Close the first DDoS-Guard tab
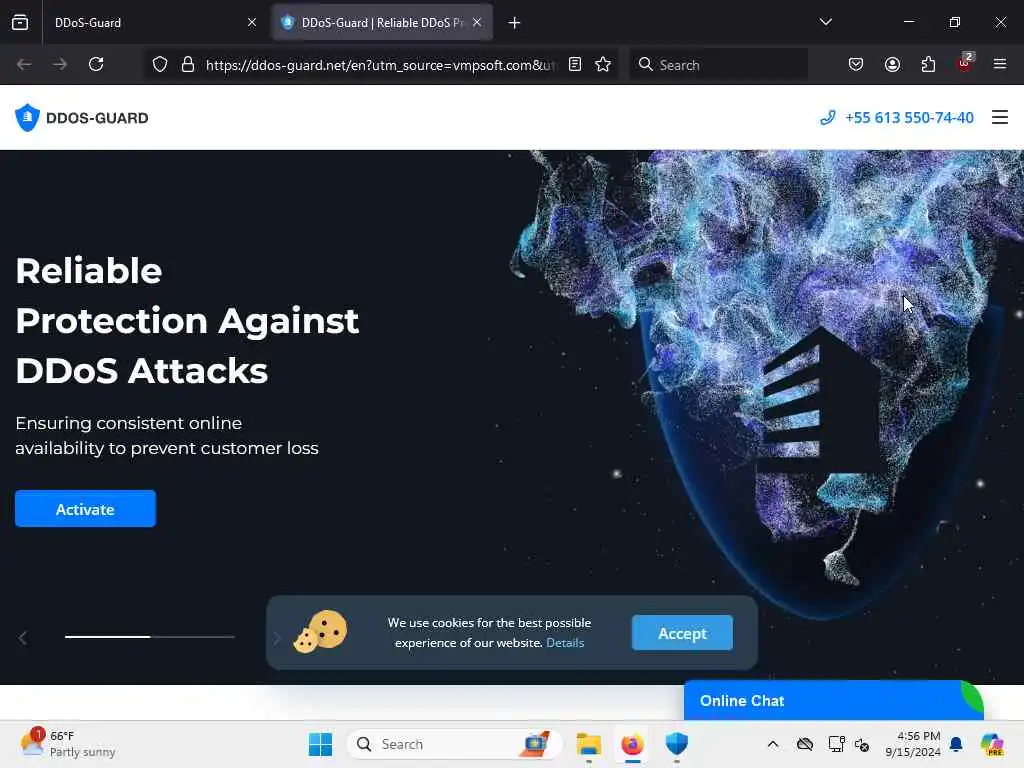This screenshot has width=1024, height=768. [x=252, y=22]
